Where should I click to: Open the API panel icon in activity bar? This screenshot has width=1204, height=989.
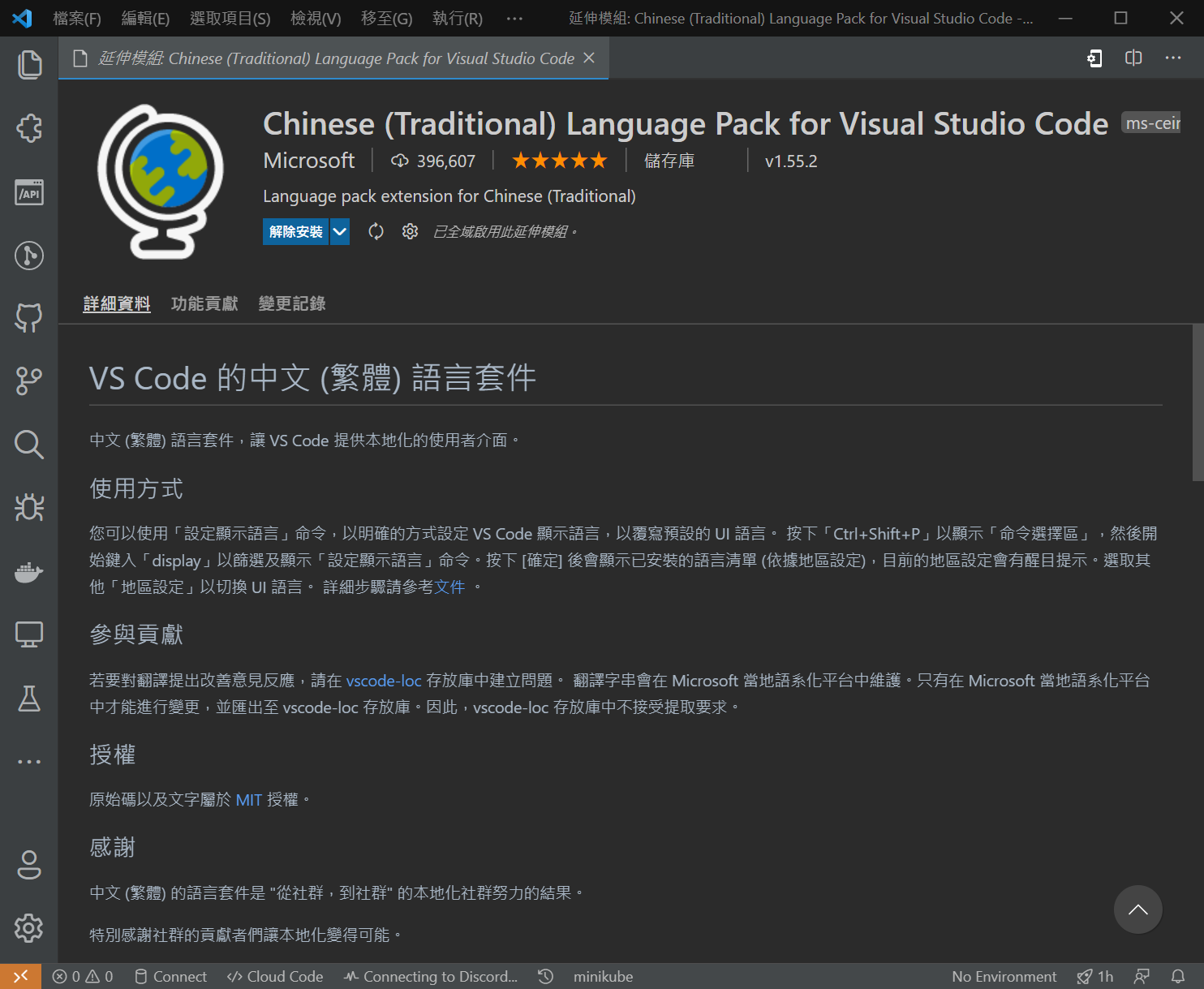[x=29, y=192]
